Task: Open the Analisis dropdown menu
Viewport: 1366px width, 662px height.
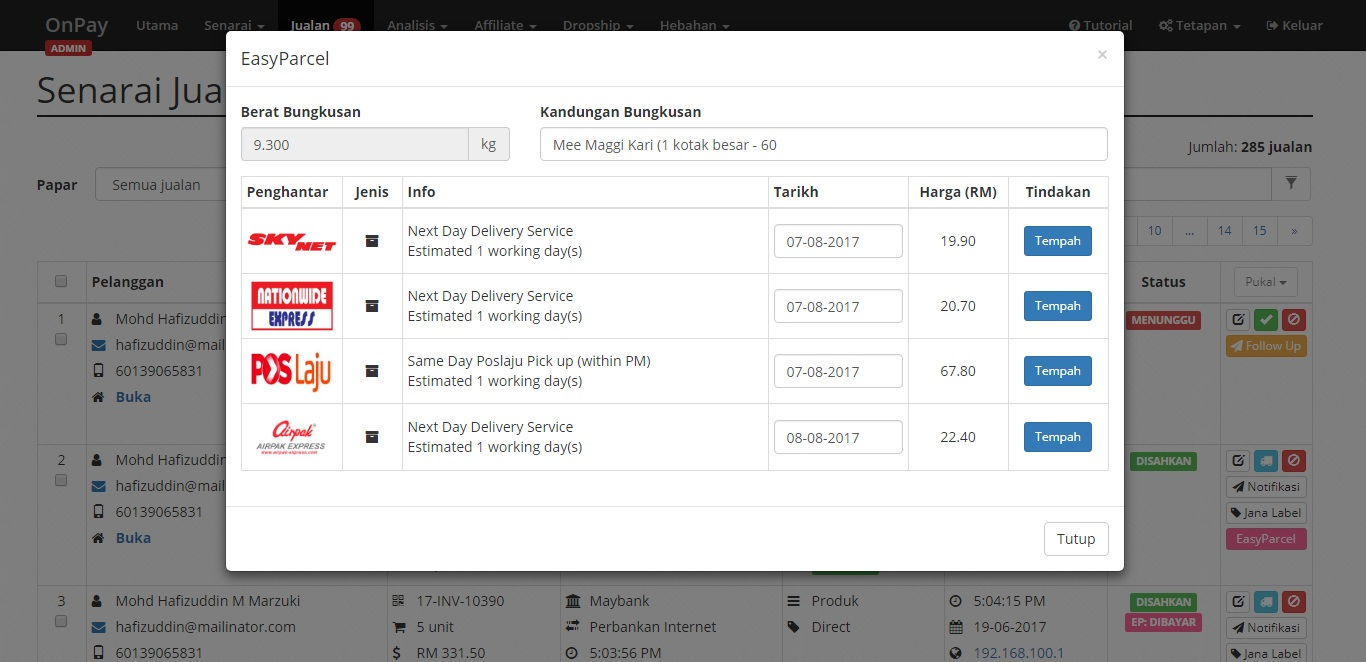Action: [417, 25]
